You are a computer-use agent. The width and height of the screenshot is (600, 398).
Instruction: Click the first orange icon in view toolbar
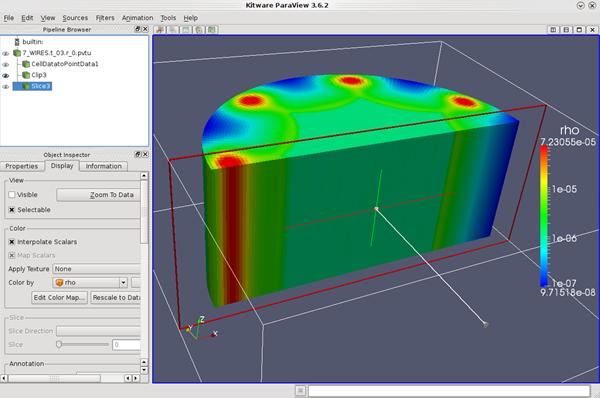[x=160, y=29]
